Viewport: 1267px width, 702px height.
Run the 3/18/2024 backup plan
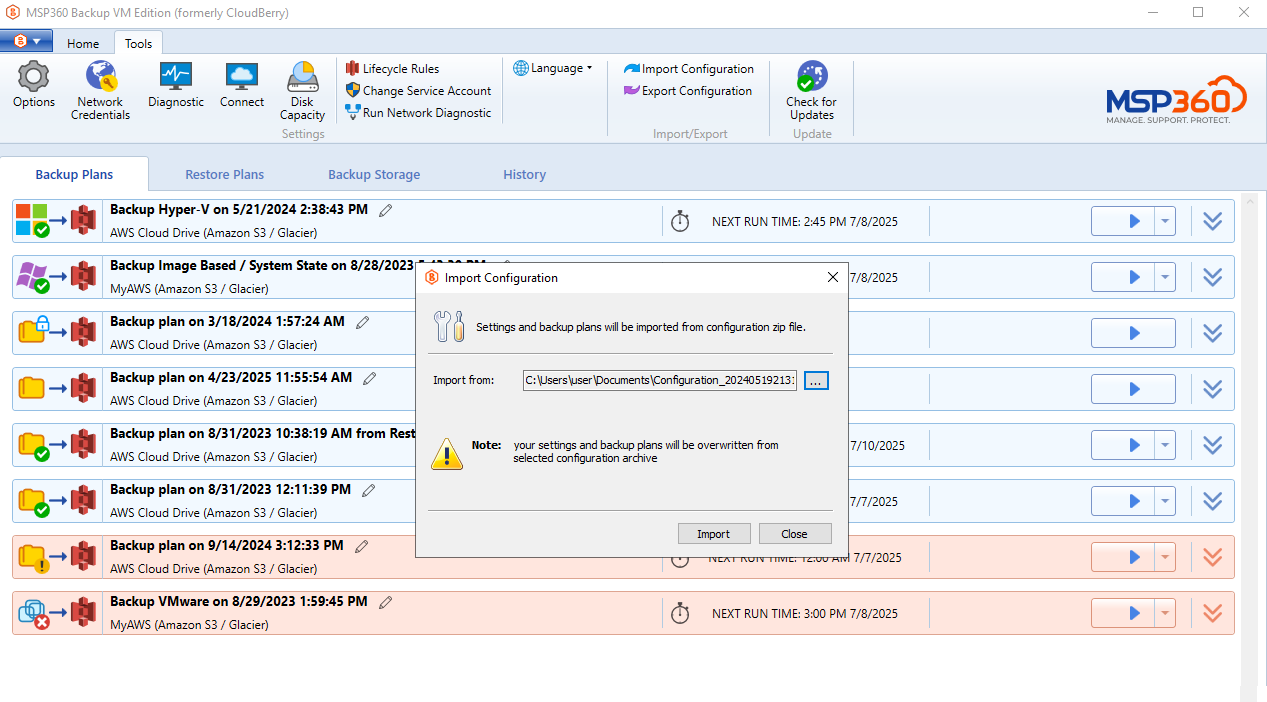(1133, 333)
